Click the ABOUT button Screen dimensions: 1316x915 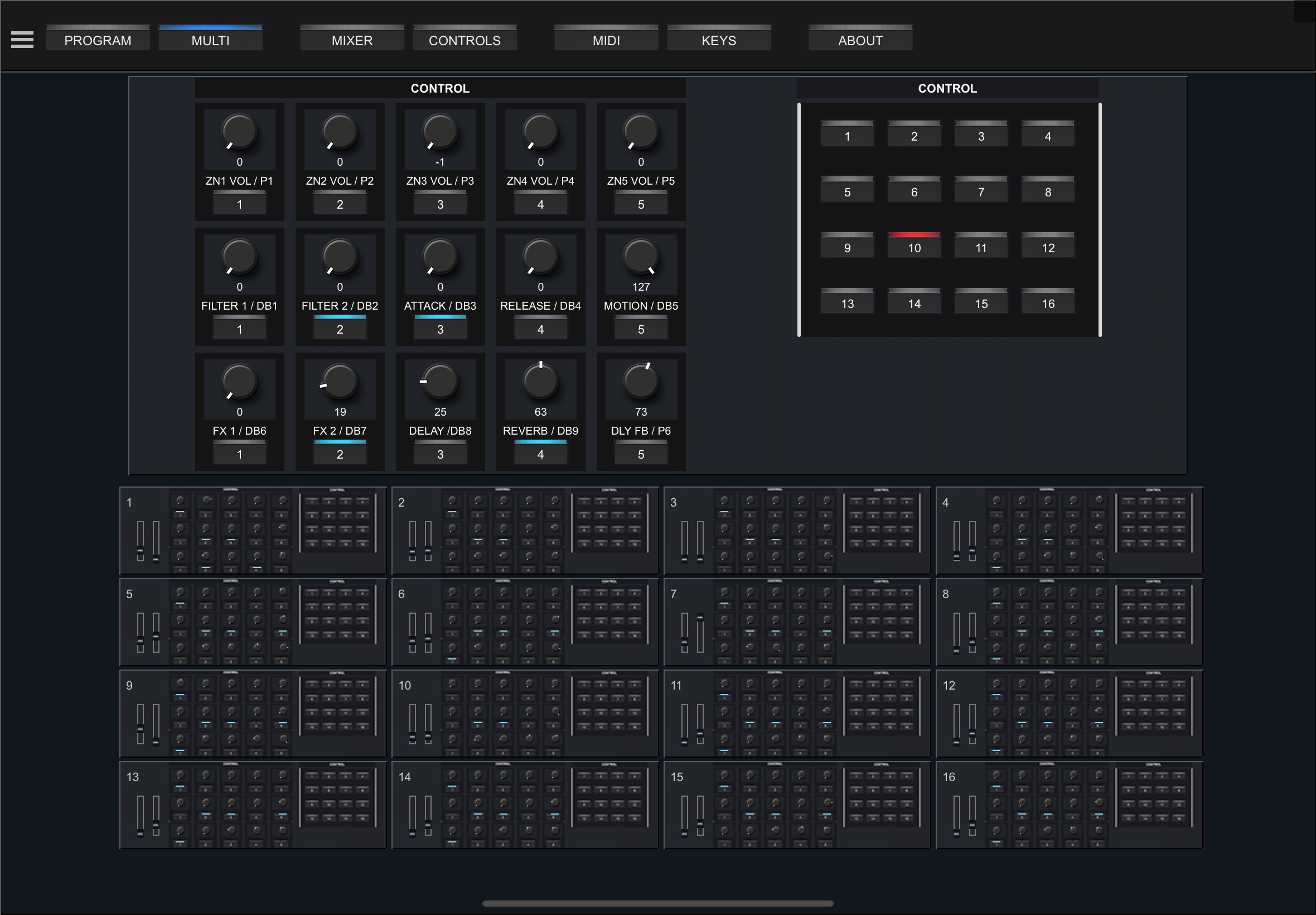[x=860, y=40]
